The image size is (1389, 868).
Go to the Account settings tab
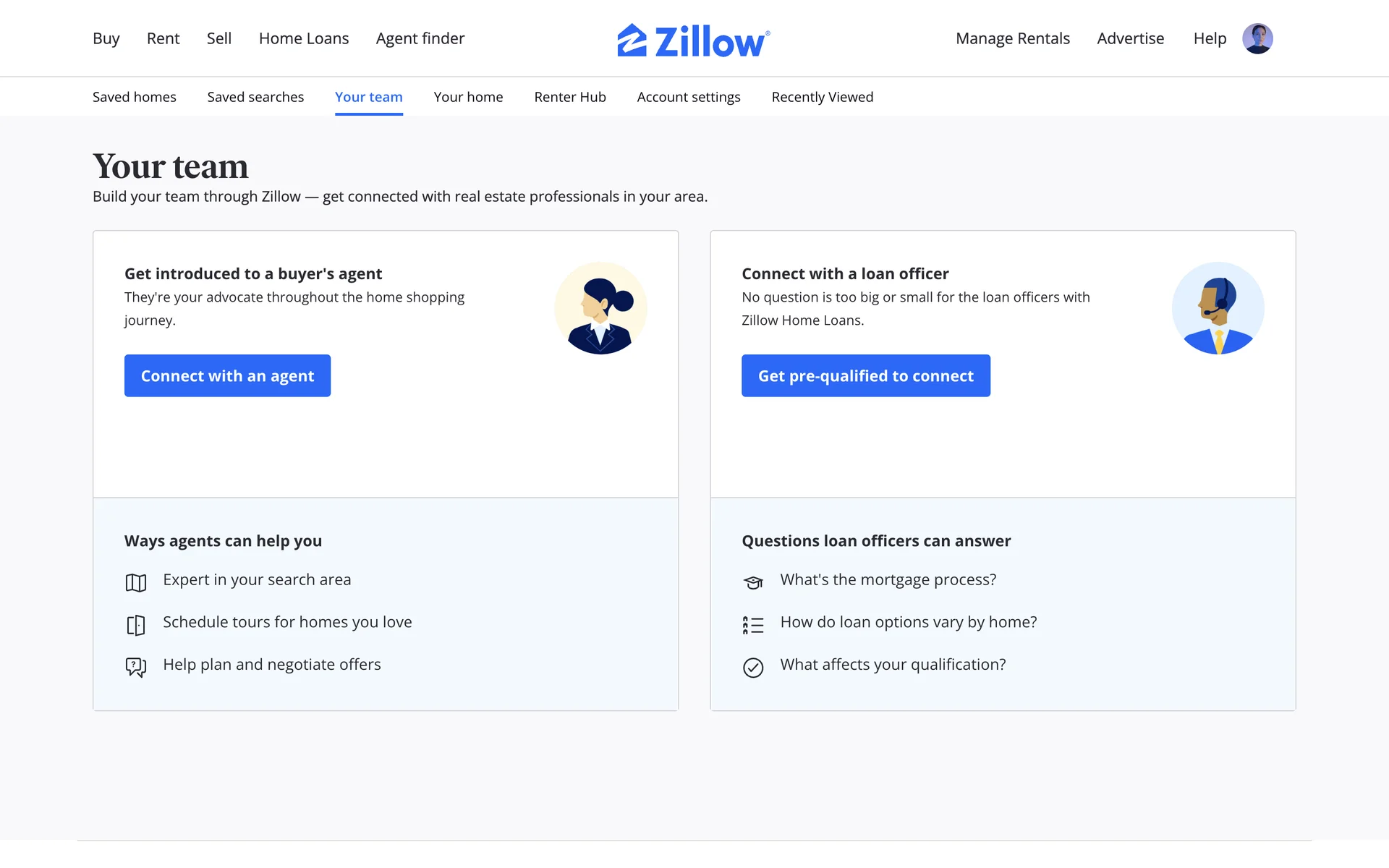689,97
